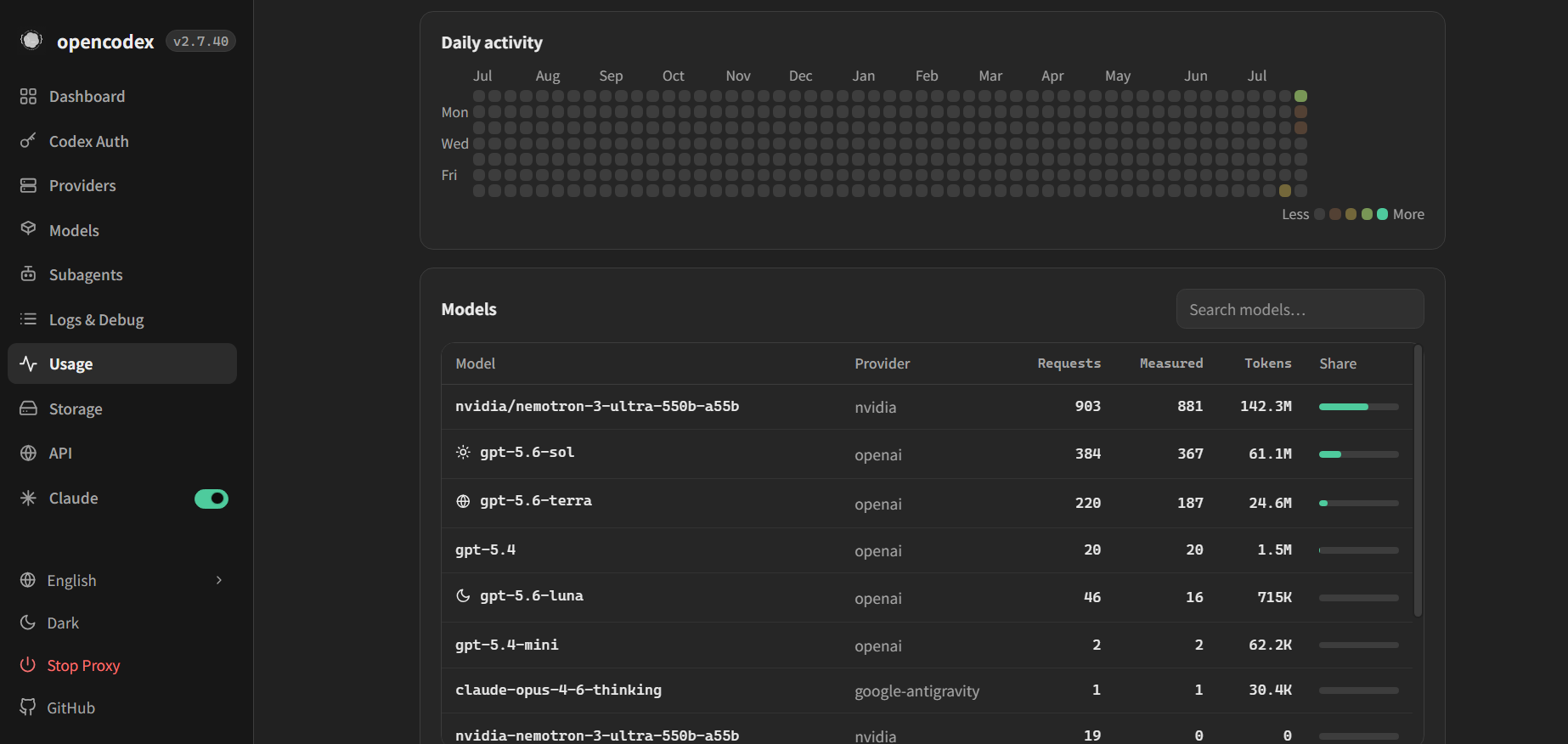The image size is (1568, 744).
Task: Click the GitHub icon in sidebar
Action: (x=28, y=707)
